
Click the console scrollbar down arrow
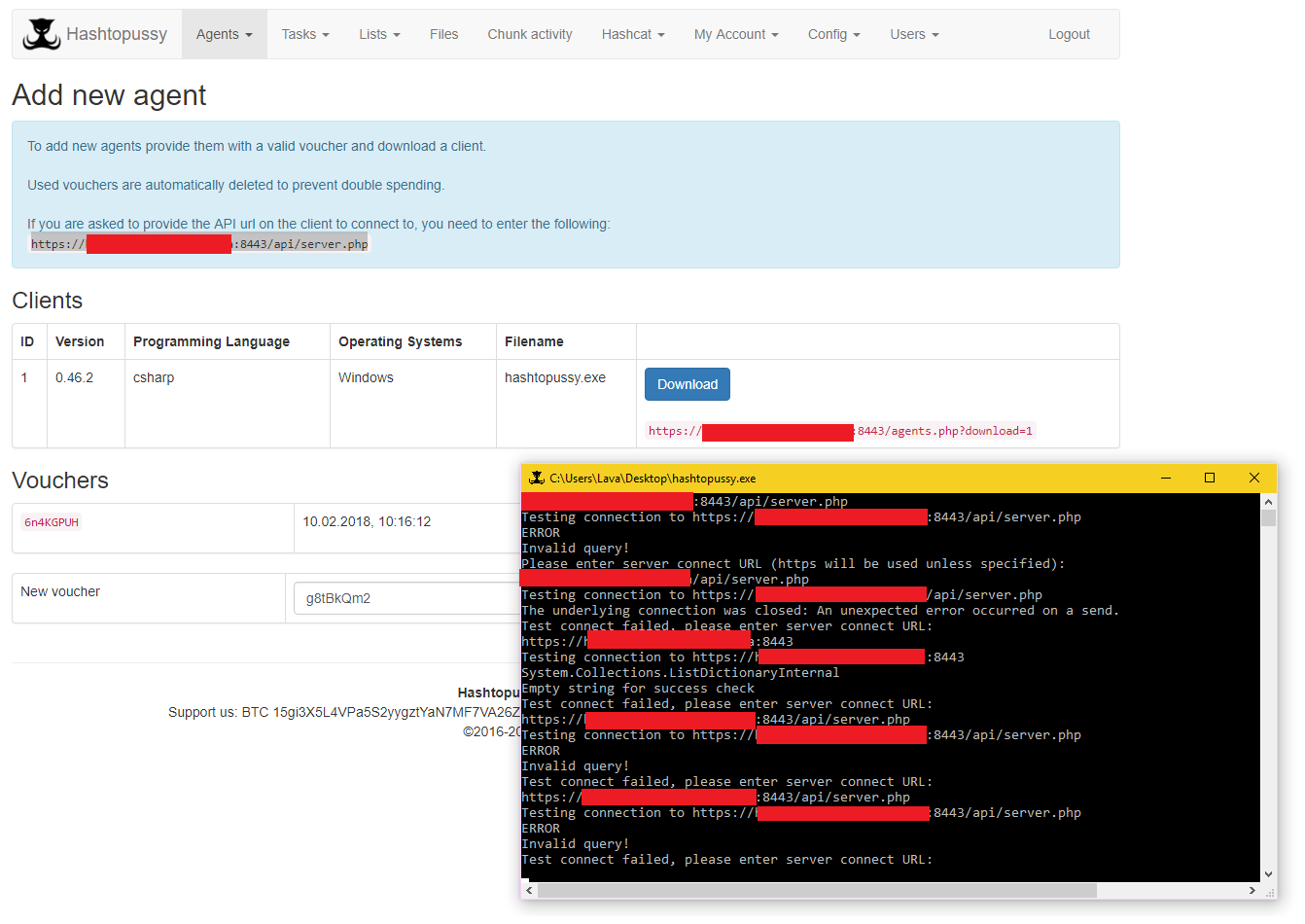(x=1267, y=873)
